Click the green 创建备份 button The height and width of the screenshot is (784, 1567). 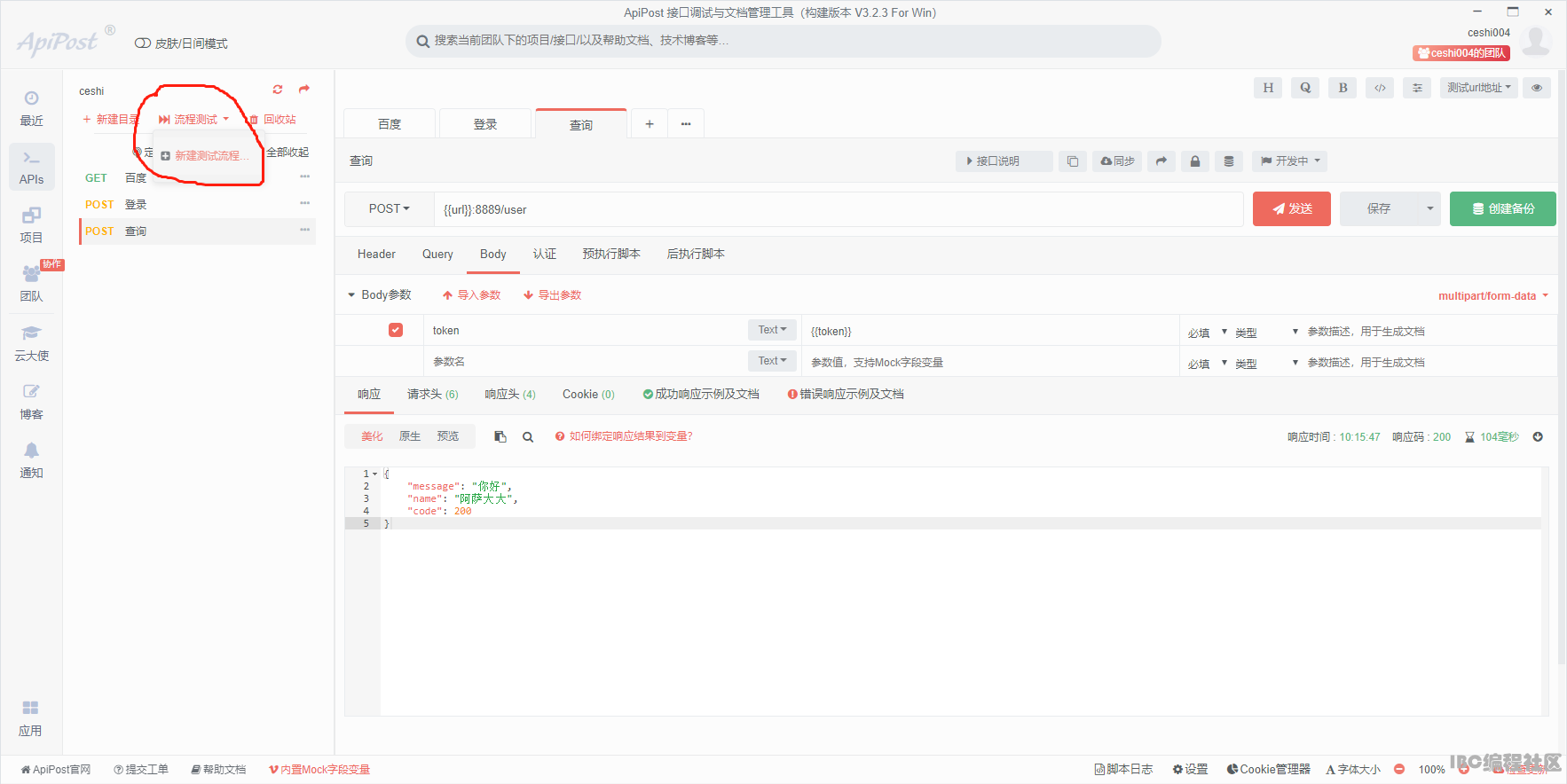tap(1503, 209)
